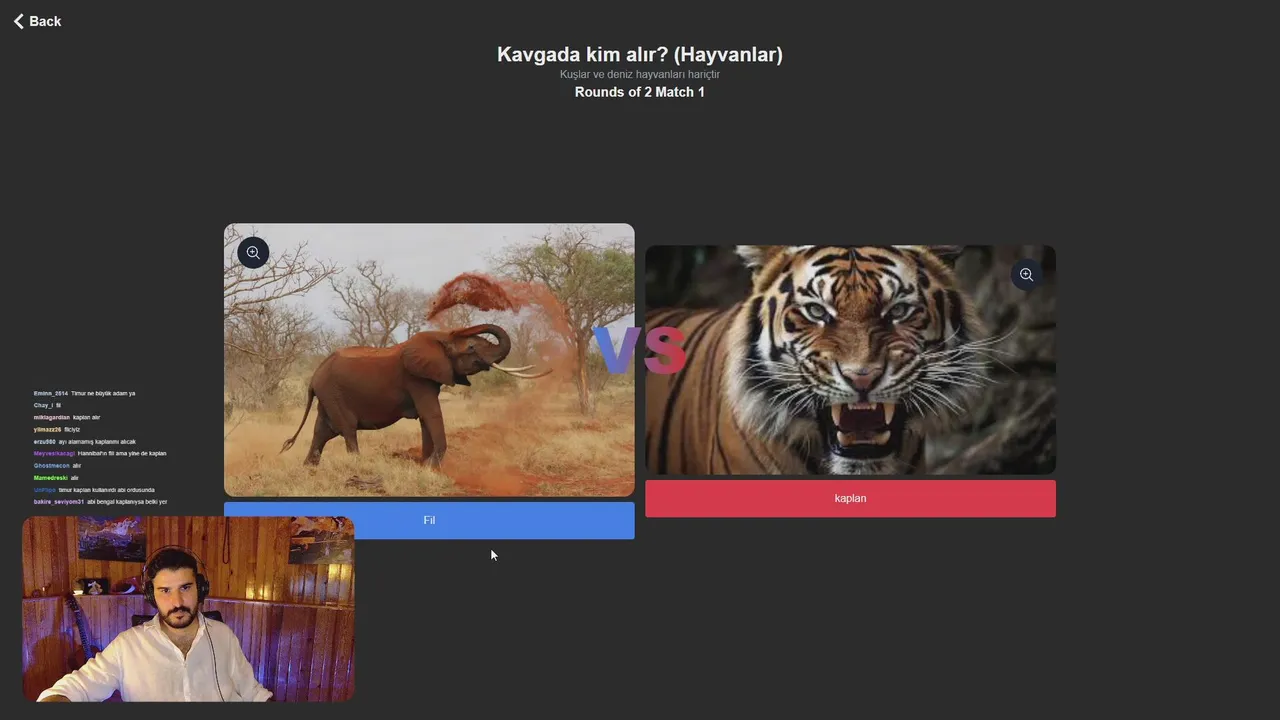Click chat message 'Timur ne büyük adam ya'

[103, 393]
